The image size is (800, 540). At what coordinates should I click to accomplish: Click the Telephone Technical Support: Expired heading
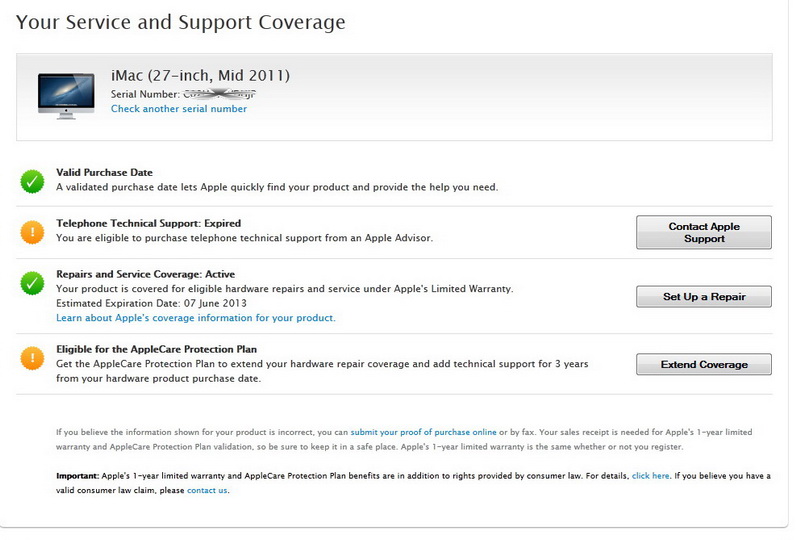148,223
